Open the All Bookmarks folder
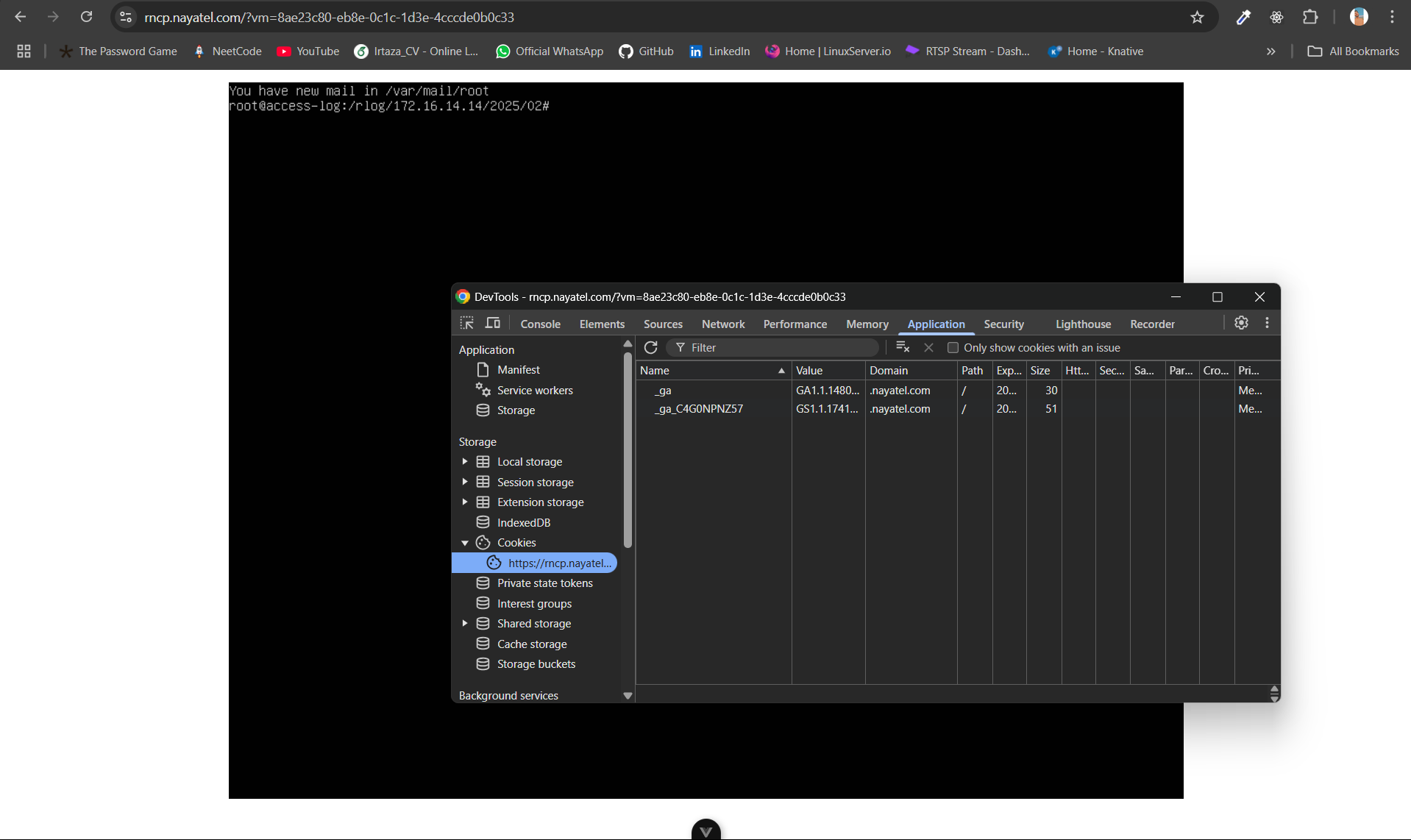Screen dimensions: 1411x840 (x=1353, y=51)
